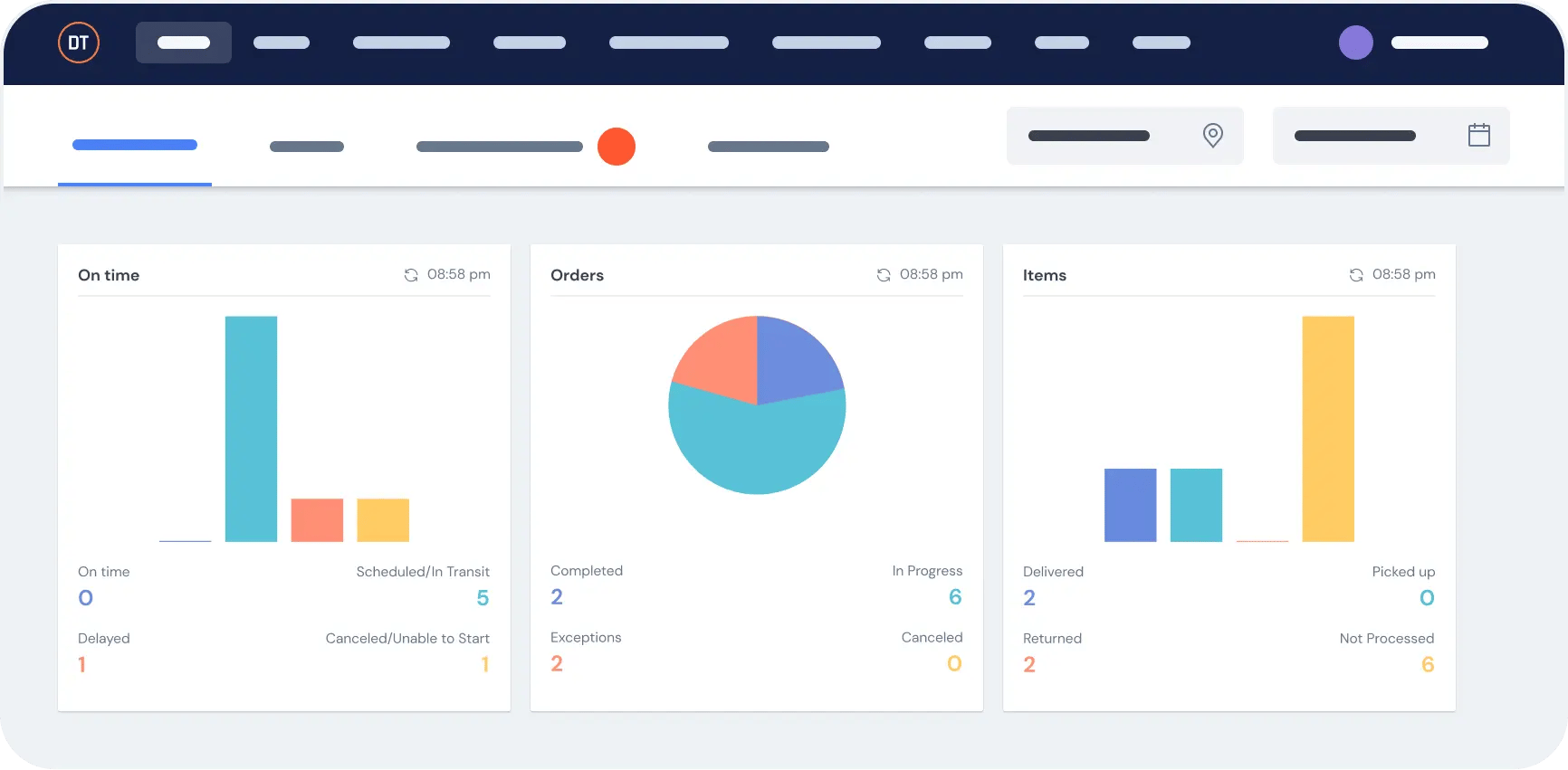This screenshot has width=1568, height=770.
Task: Click the In Progress value 6
Action: (x=955, y=597)
